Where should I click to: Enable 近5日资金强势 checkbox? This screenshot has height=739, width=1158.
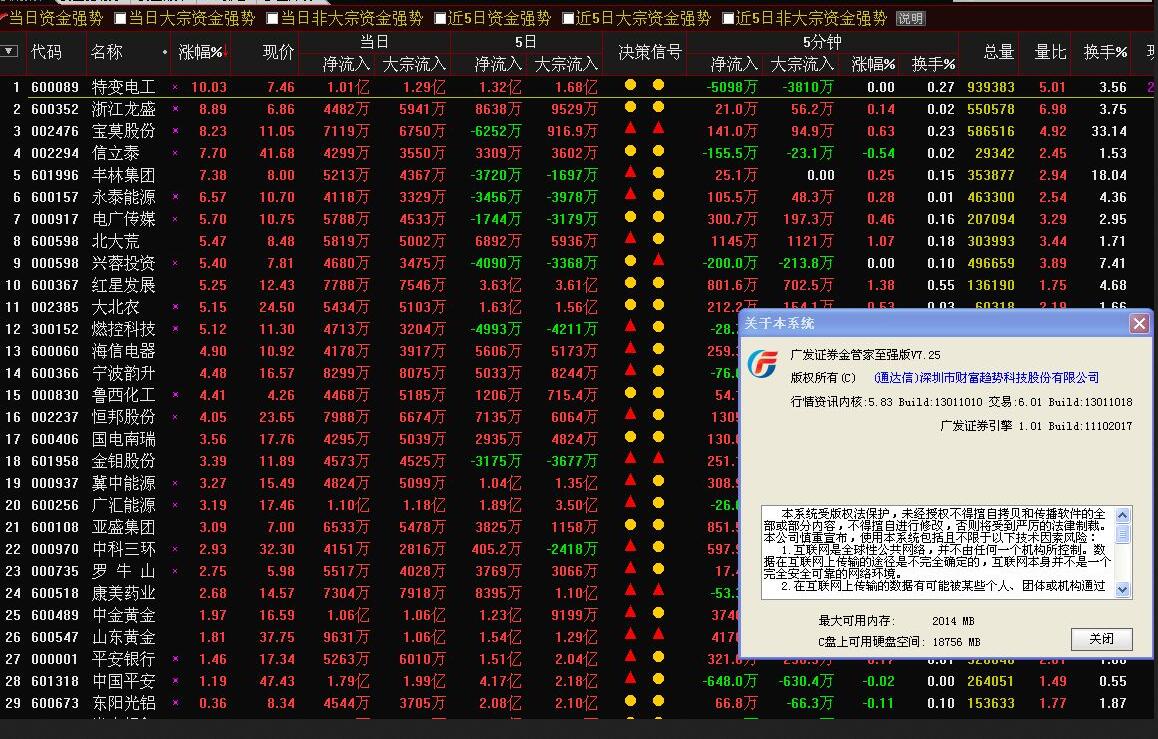(x=440, y=18)
